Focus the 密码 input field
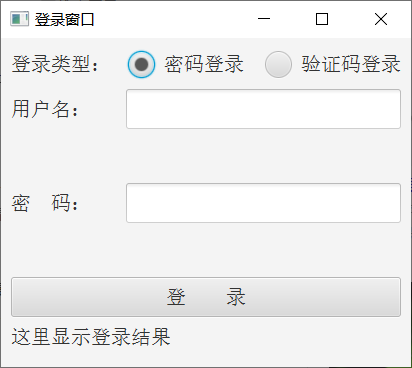The width and height of the screenshot is (412, 368). 263,203
